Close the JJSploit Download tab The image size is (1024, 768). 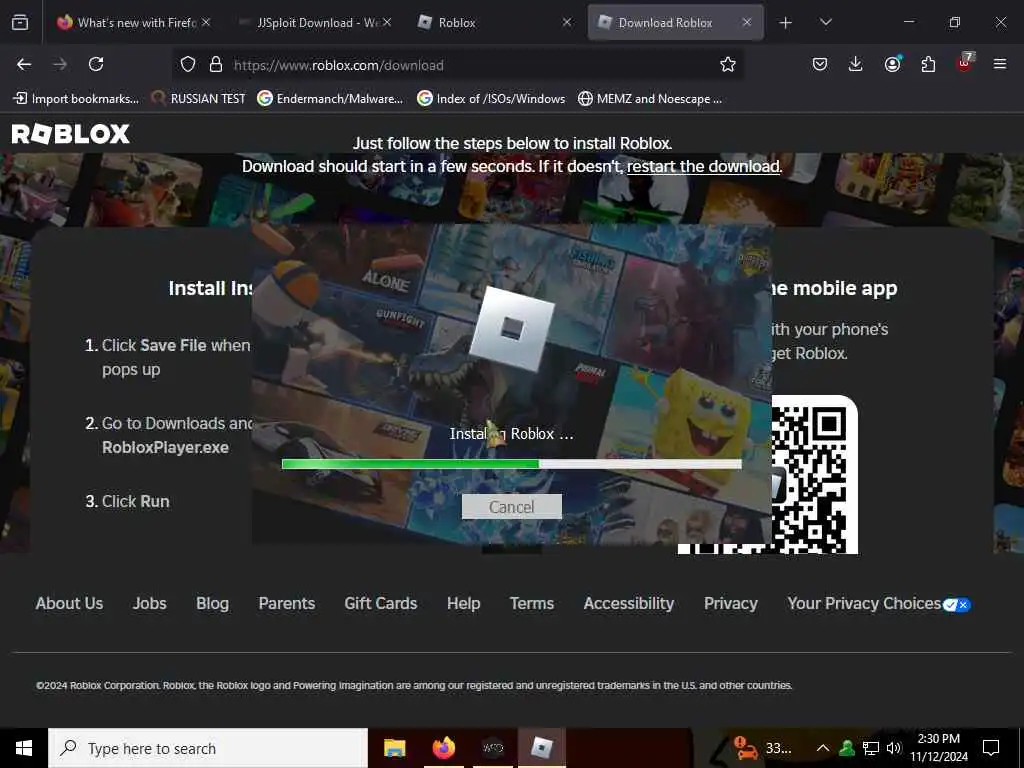pos(387,22)
